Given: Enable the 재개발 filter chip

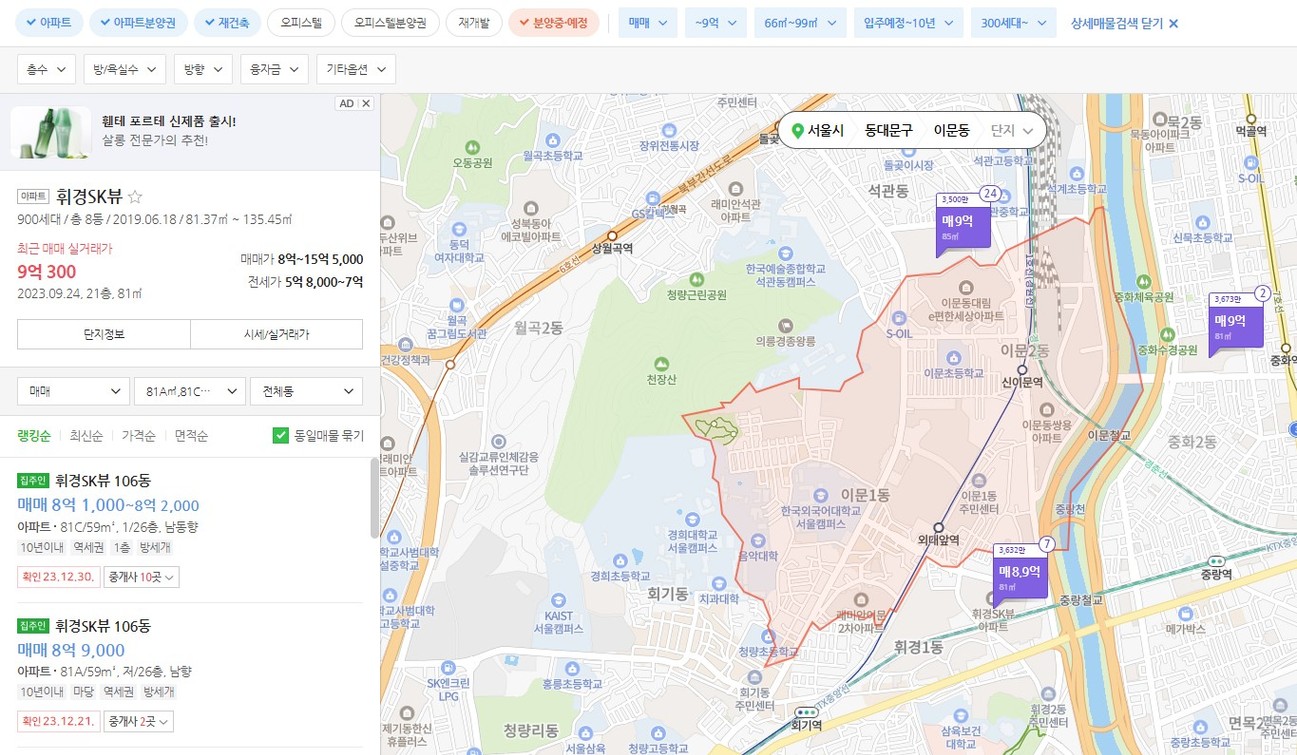Looking at the screenshot, I should pos(474,22).
